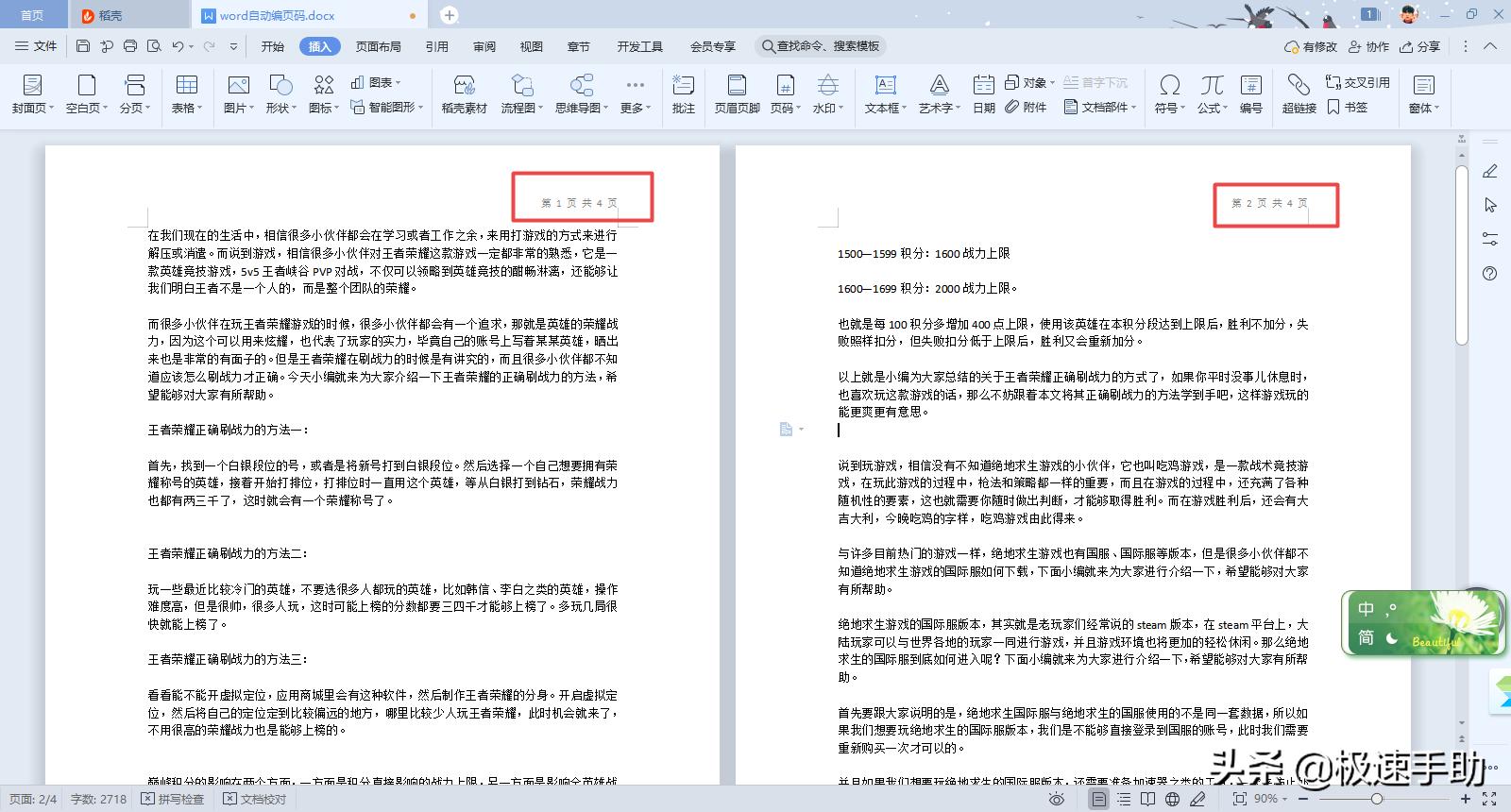Toggle full screen display in status bar
The height and width of the screenshot is (812, 1511).
coord(1489,800)
